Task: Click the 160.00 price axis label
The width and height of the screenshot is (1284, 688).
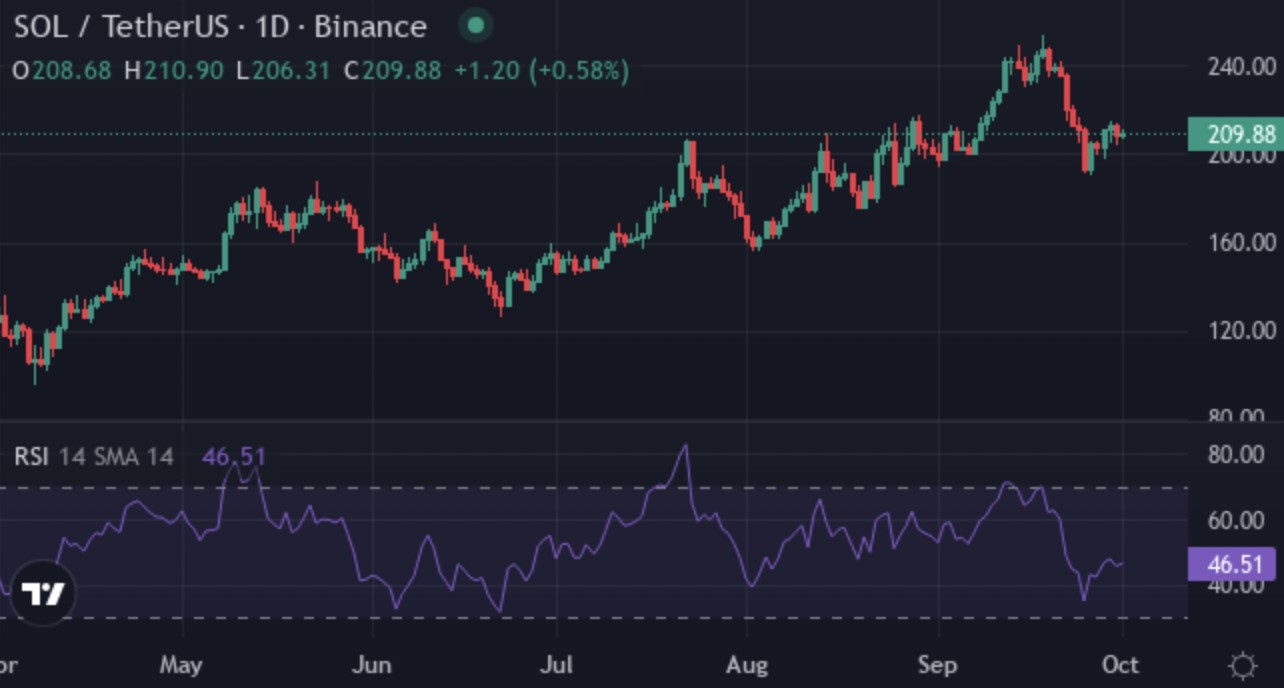Action: (1241, 242)
